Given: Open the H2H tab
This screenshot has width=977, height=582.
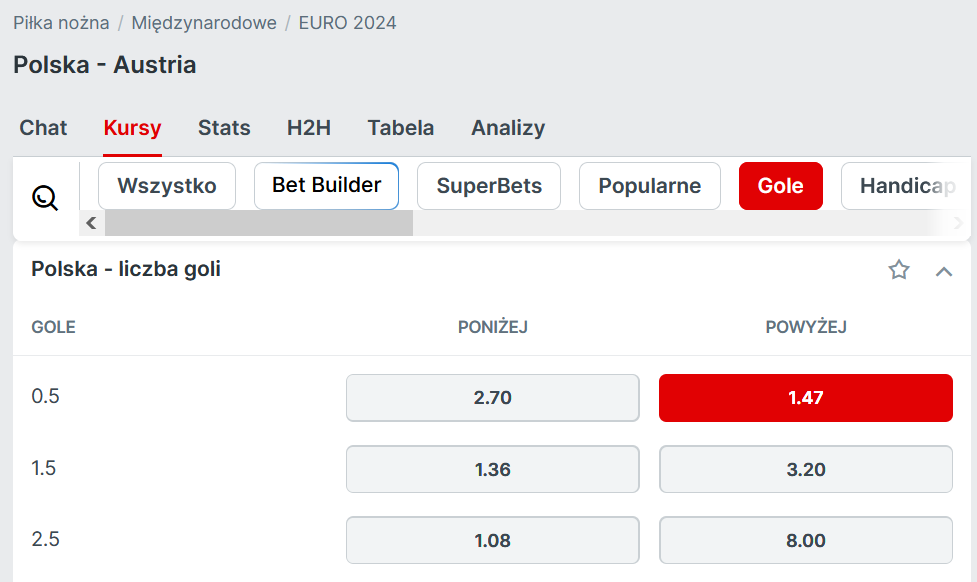Looking at the screenshot, I should coord(309,128).
